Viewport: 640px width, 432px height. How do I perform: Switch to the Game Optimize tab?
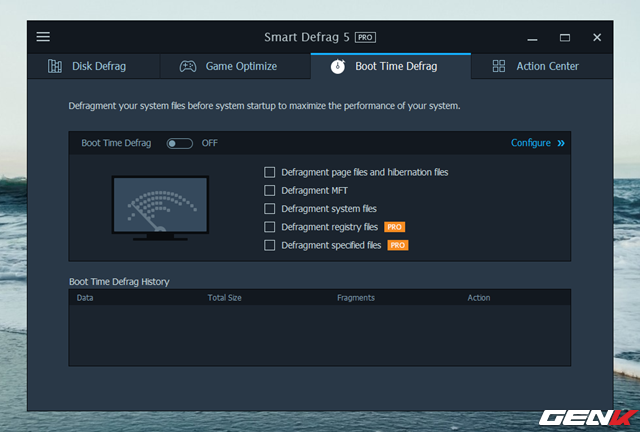pyautogui.click(x=236, y=66)
